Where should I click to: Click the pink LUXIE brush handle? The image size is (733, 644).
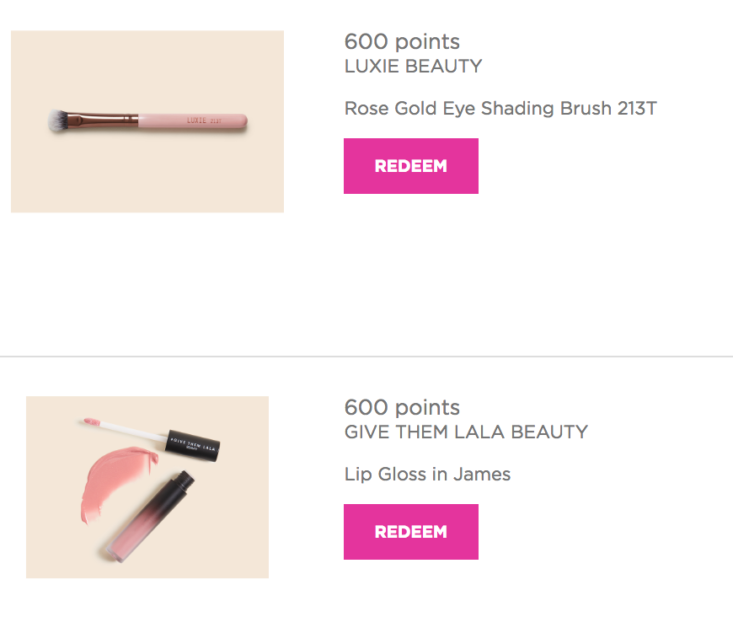click(x=193, y=121)
